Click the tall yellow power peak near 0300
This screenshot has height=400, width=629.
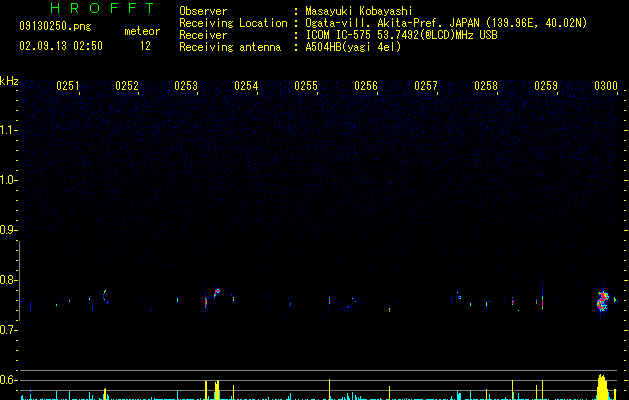[602, 387]
